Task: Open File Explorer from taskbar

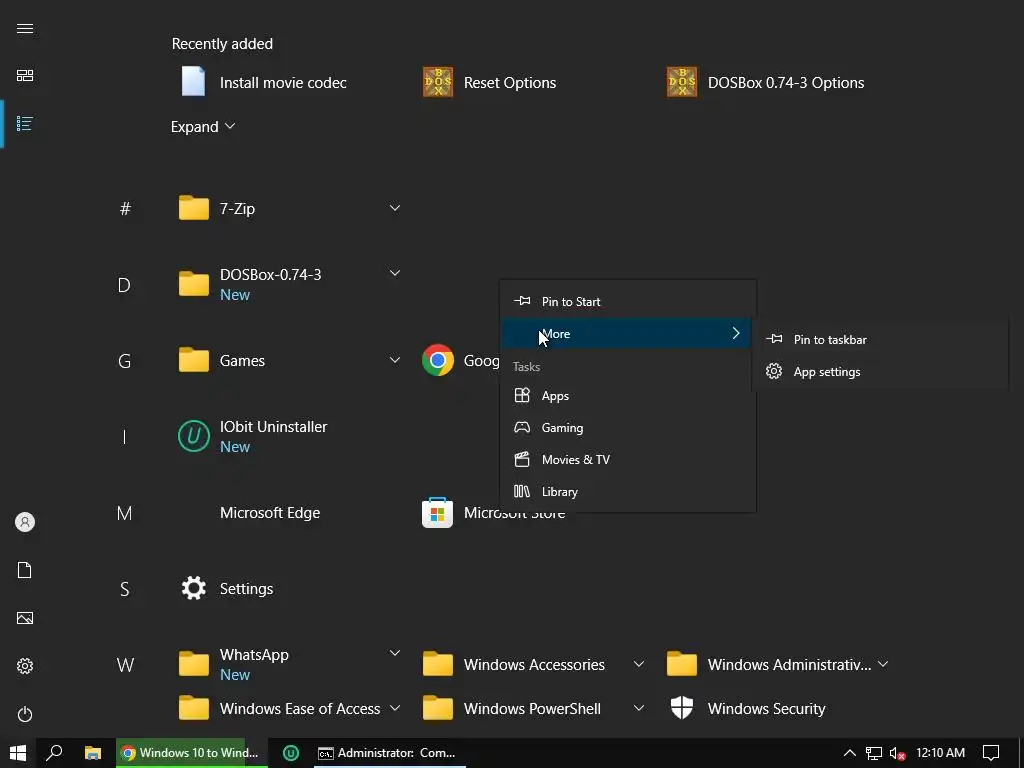Action: pyautogui.click(x=93, y=753)
